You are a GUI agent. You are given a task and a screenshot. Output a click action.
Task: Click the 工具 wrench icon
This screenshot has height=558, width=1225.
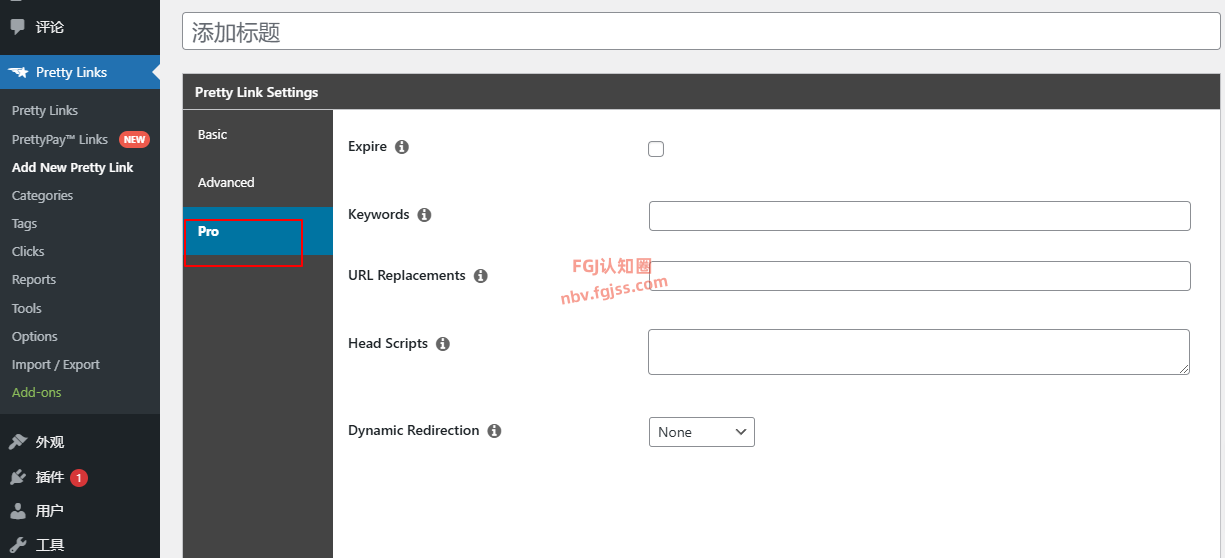(x=18, y=545)
